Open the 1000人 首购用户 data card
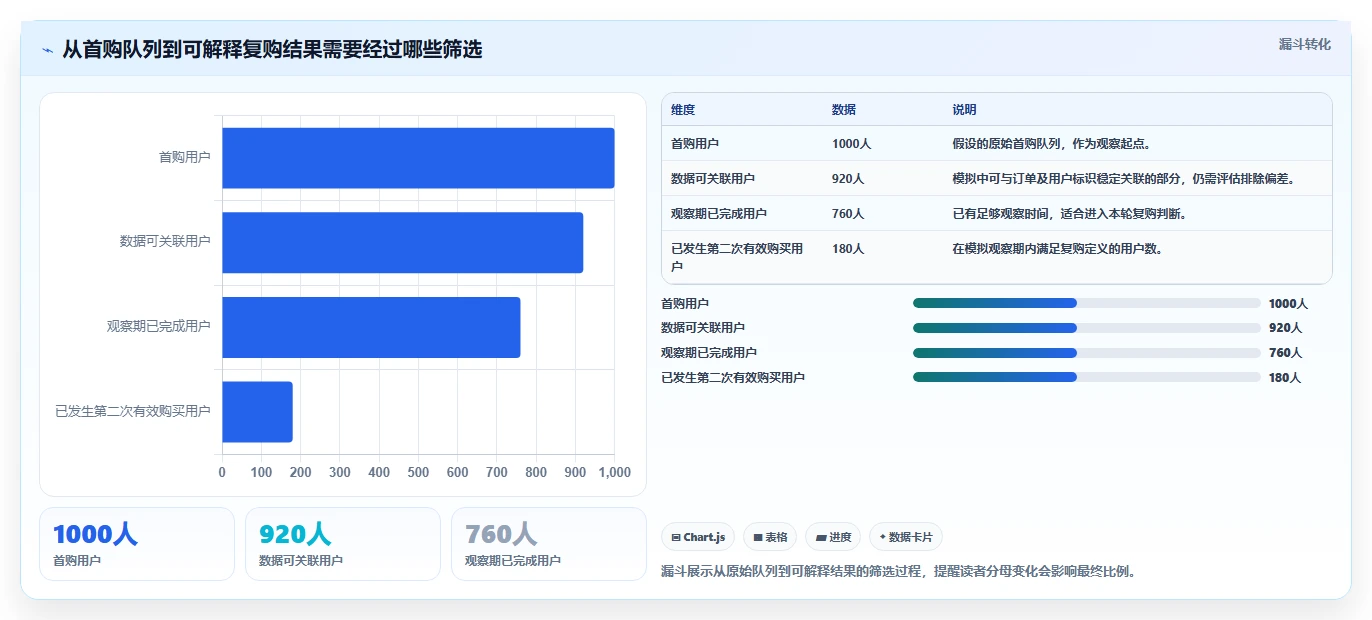 137,544
